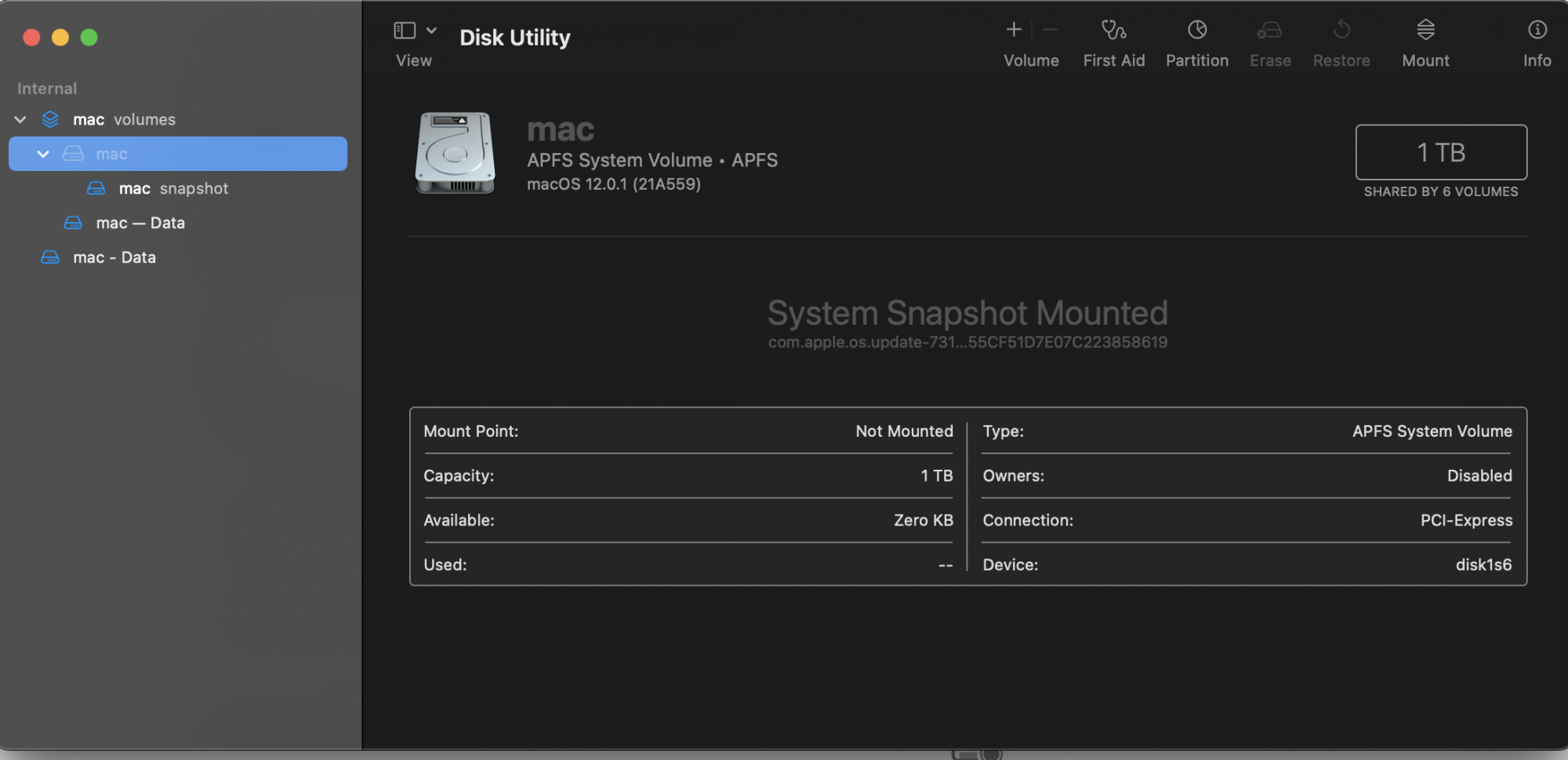The width and height of the screenshot is (1568, 760).
Task: Click the 1 TB capacity box
Action: tap(1441, 152)
